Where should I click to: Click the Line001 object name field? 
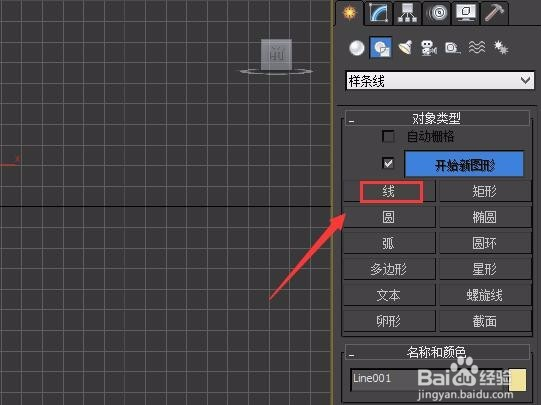click(428, 379)
